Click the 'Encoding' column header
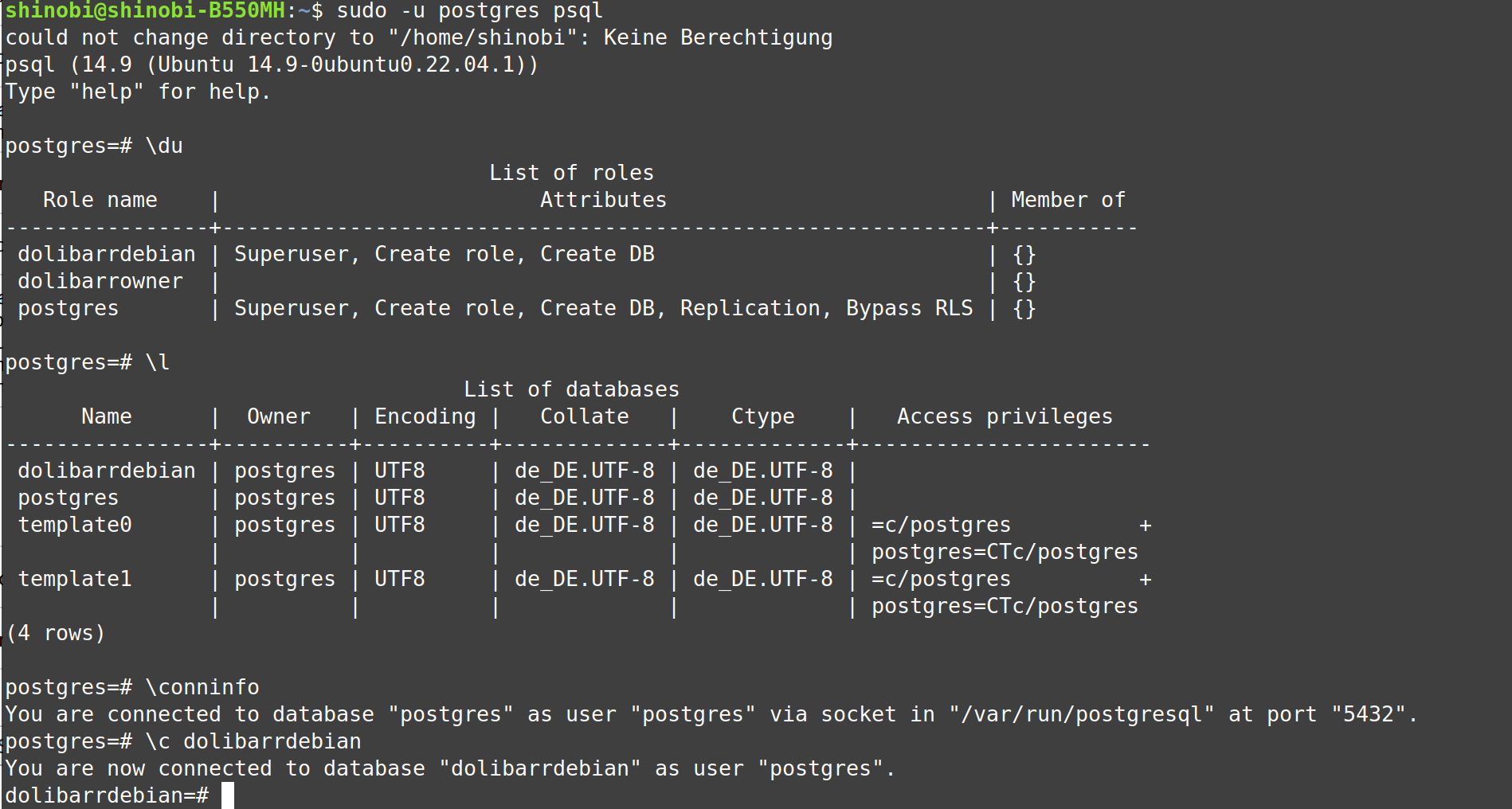Image resolution: width=1512 pixels, height=809 pixels. point(425,416)
